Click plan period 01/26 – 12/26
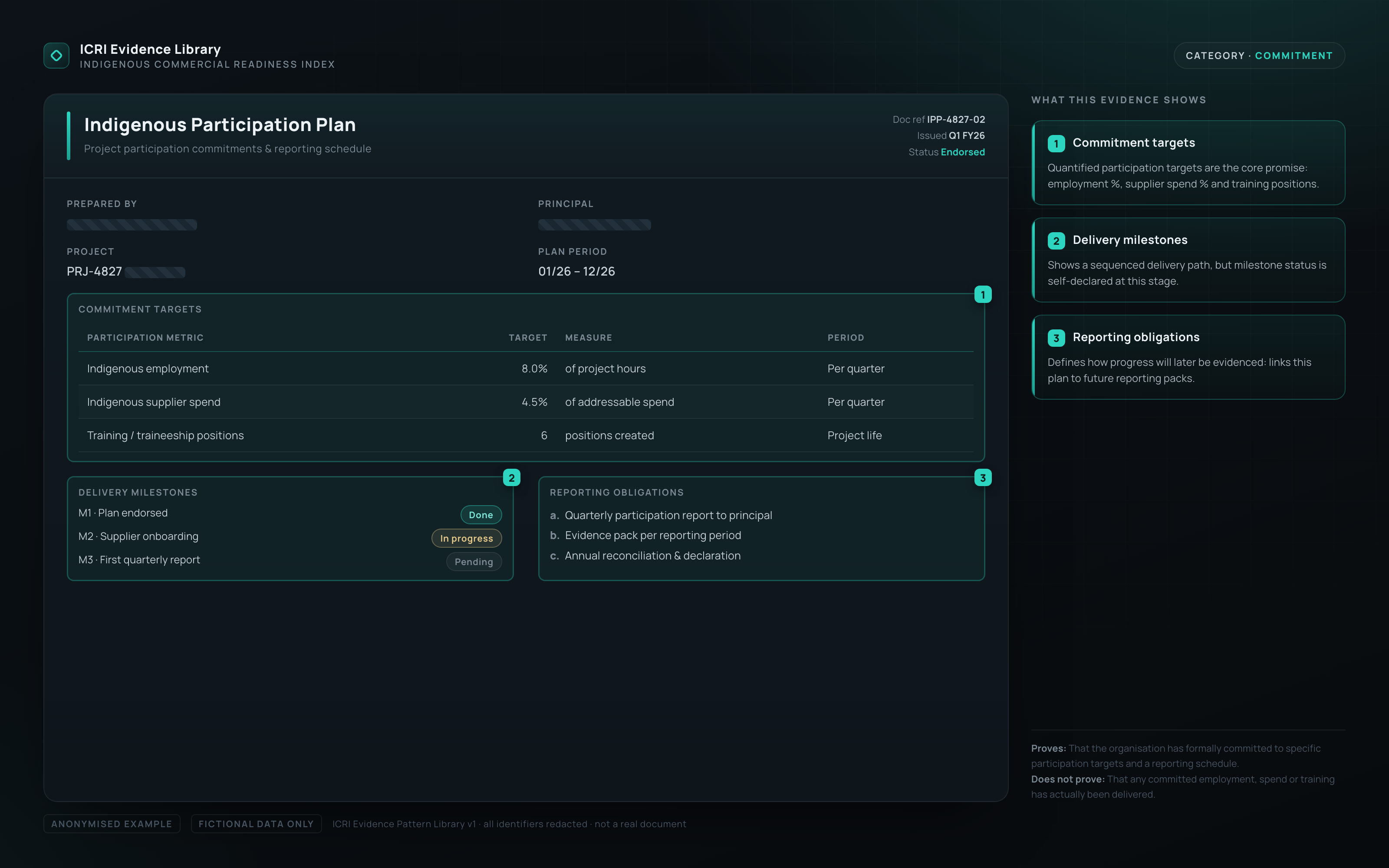This screenshot has height=868, width=1389. coord(576,272)
